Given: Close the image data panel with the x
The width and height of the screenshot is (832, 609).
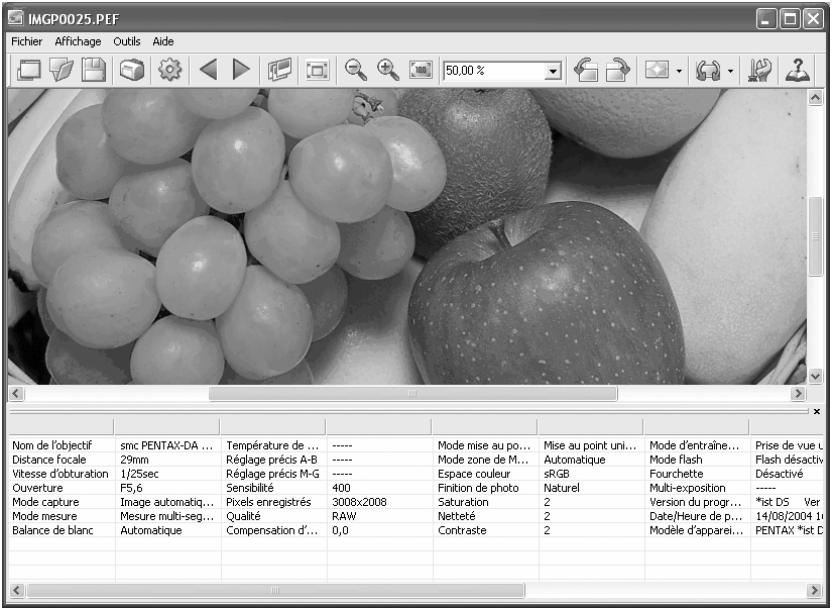Looking at the screenshot, I should tap(817, 411).
